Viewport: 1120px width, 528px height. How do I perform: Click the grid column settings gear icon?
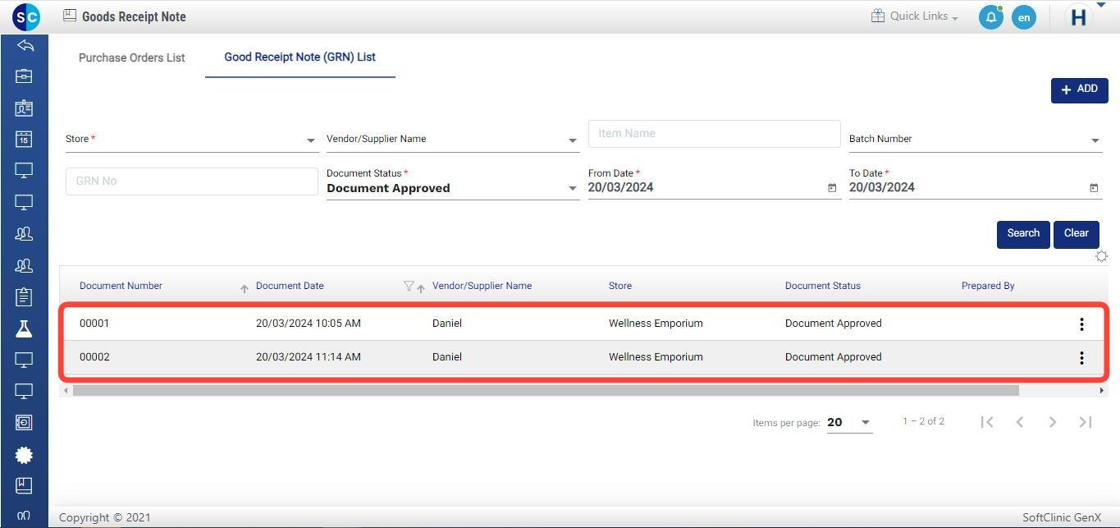tap(1101, 257)
